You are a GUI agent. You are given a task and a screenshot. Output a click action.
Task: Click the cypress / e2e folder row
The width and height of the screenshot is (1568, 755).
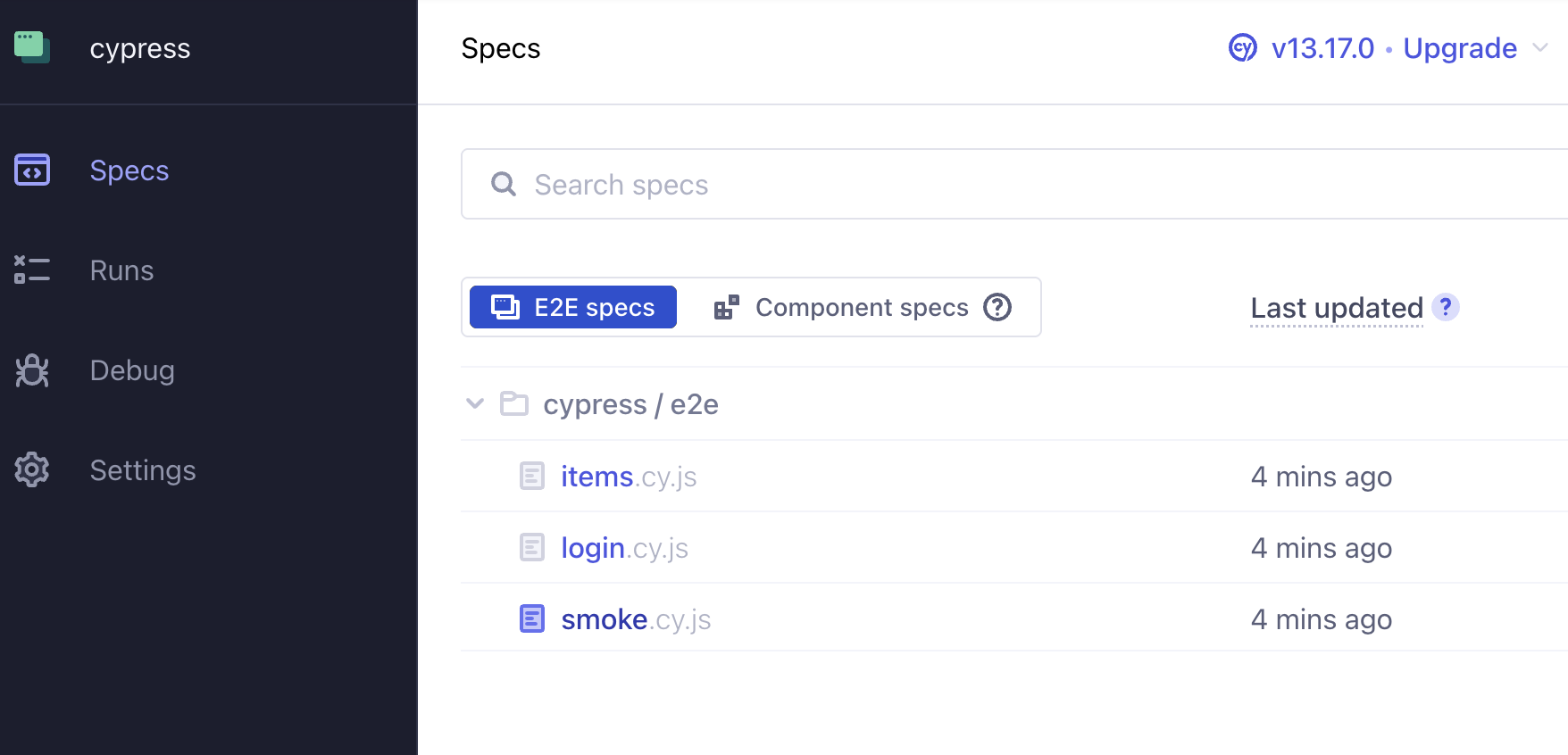(x=630, y=404)
